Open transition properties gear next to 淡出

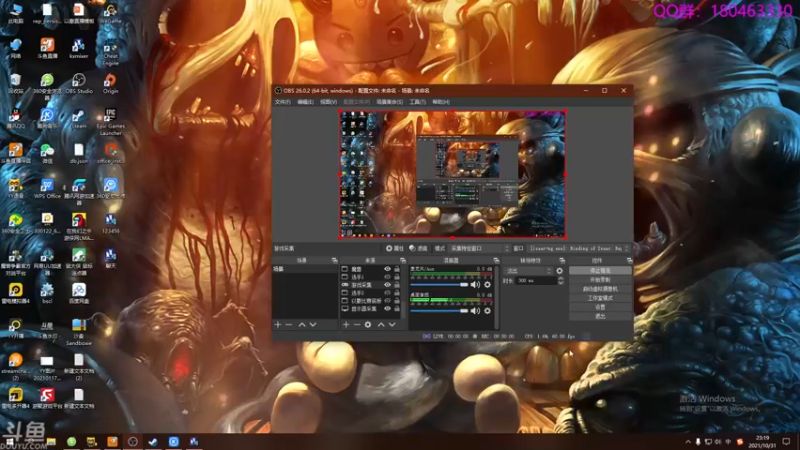point(560,271)
